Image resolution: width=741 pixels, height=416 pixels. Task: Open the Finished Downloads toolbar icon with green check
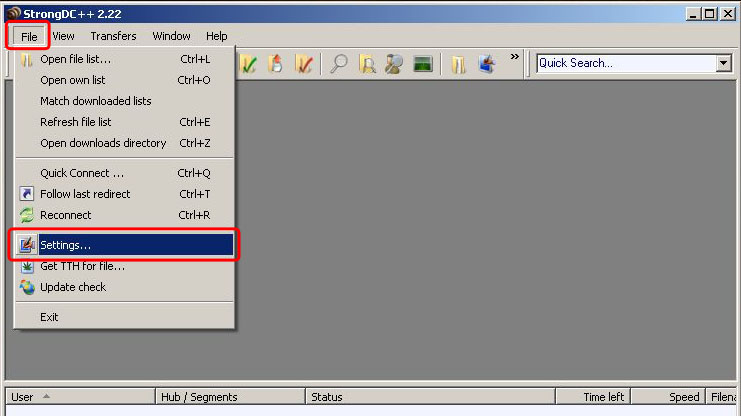(x=249, y=64)
